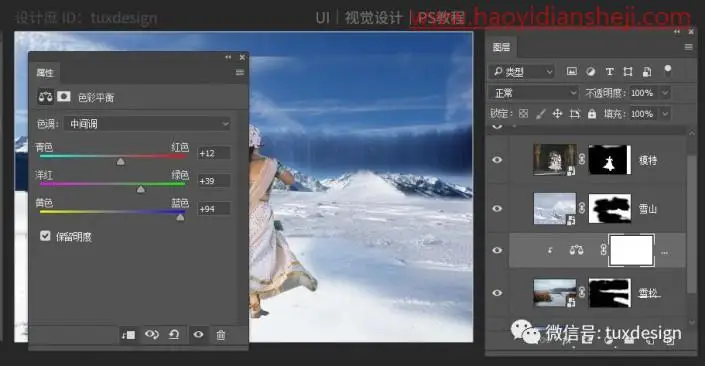Click the 青色-红色 slider handle
Screen dimensions: 705x366
click(120, 161)
